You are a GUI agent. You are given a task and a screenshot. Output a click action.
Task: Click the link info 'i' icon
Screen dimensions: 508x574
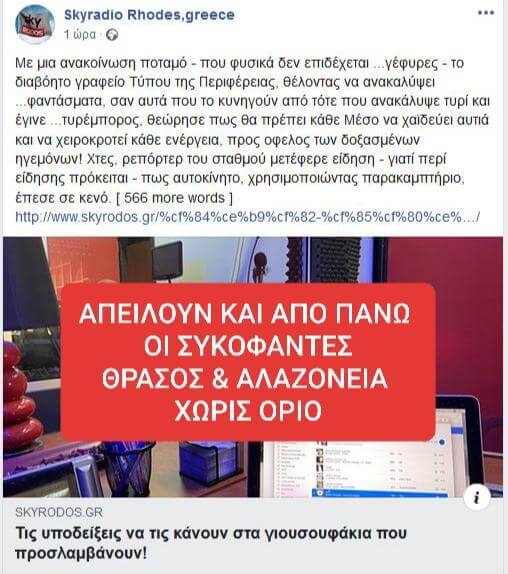477,497
